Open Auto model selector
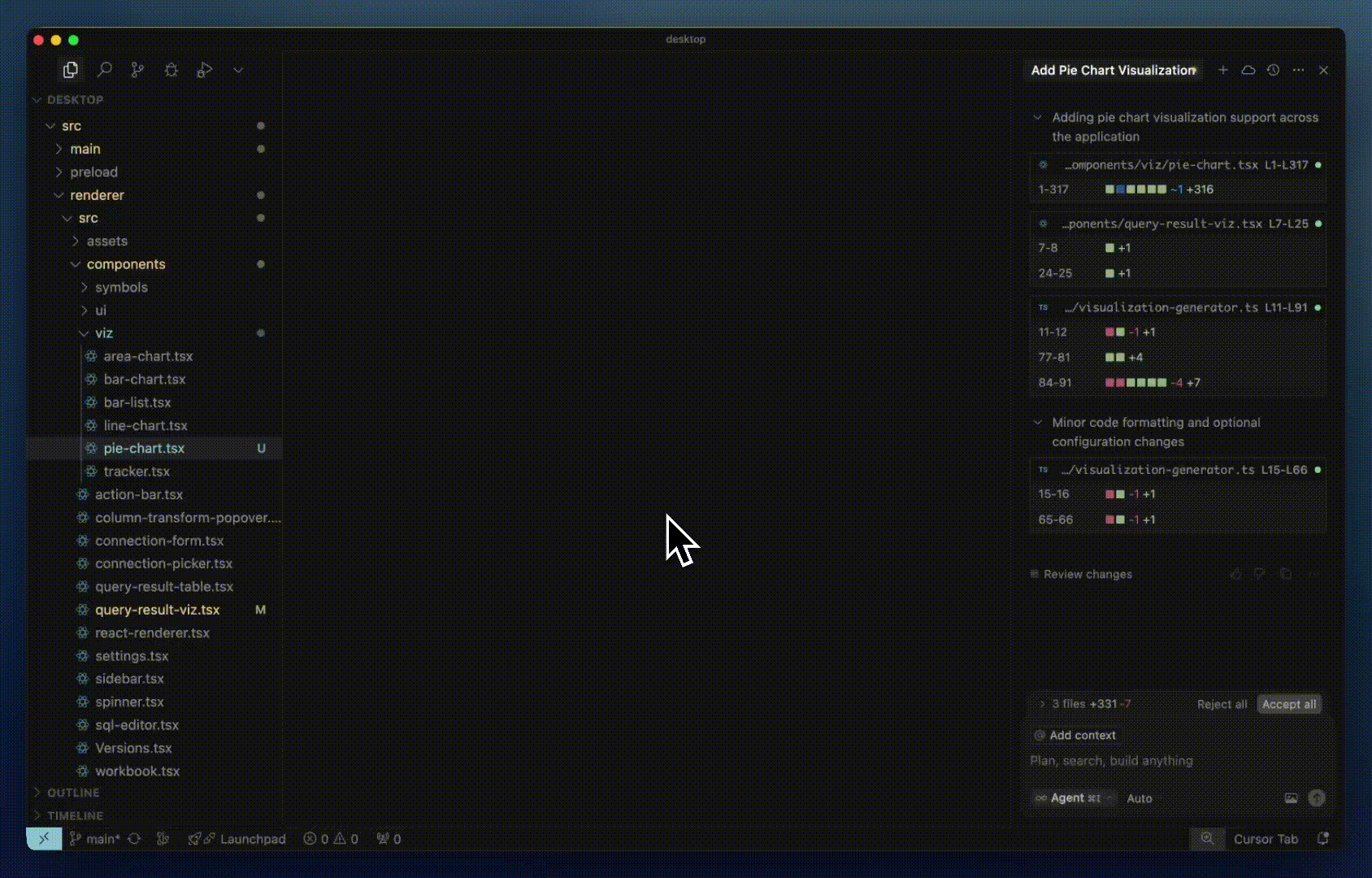 pos(1140,798)
